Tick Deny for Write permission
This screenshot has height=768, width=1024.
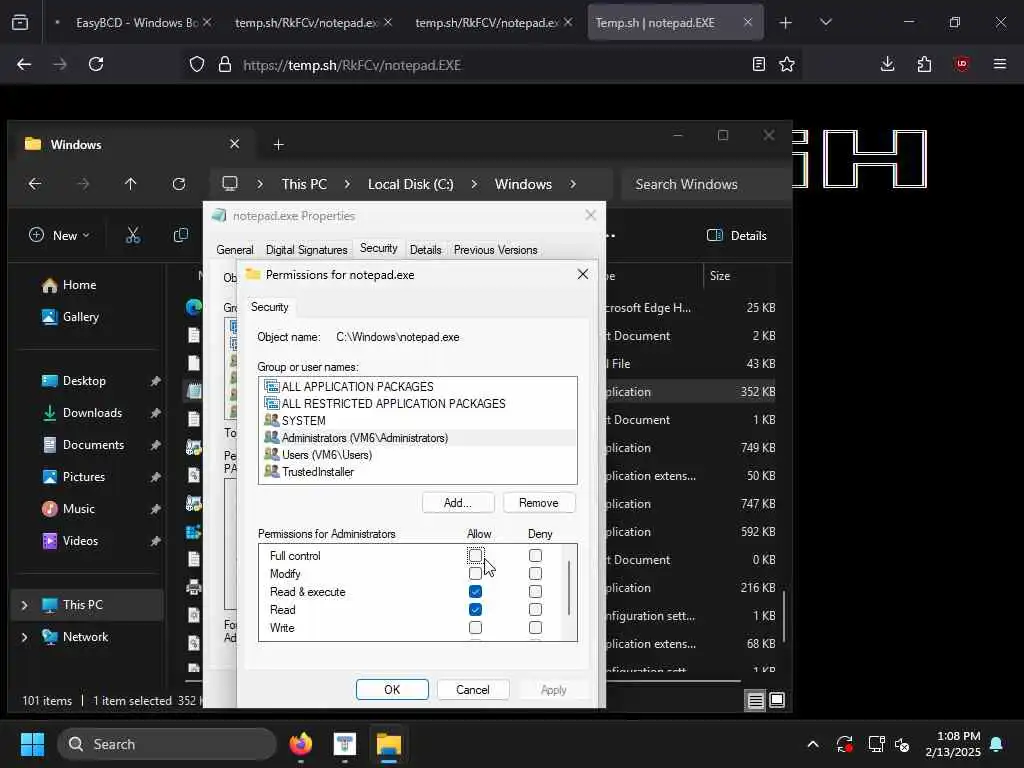(x=536, y=628)
